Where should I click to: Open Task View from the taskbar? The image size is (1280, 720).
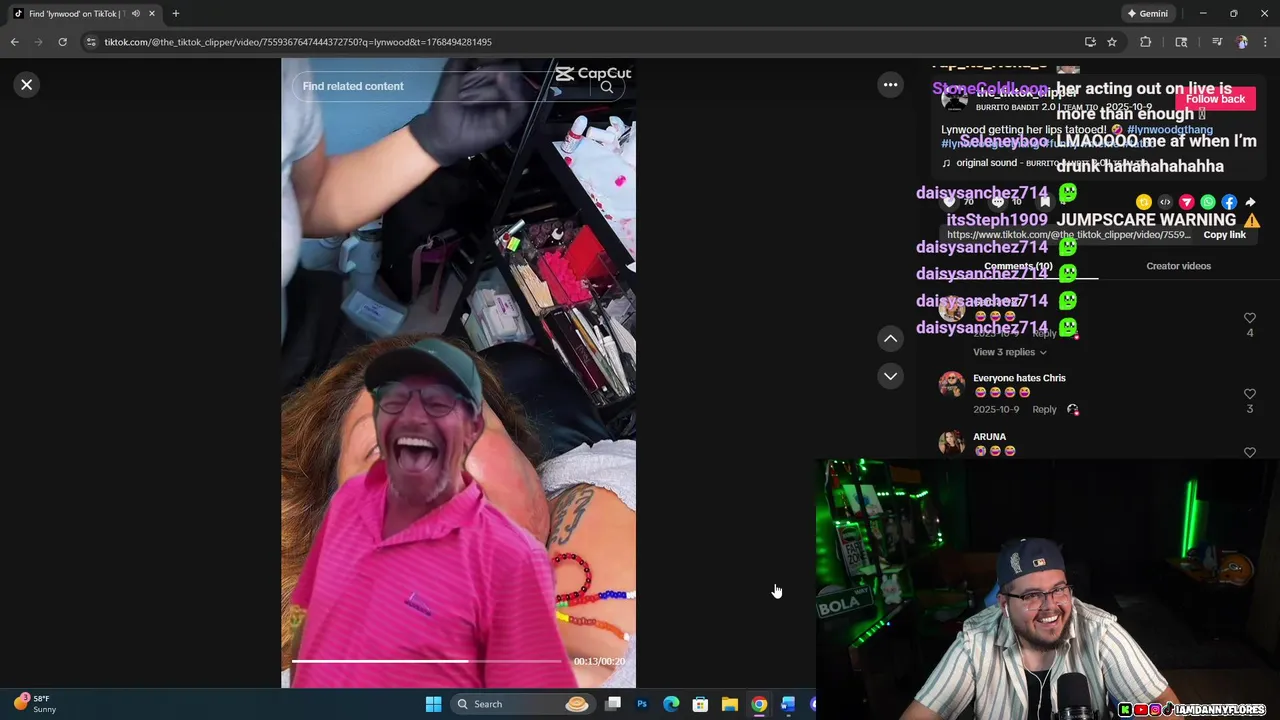click(613, 704)
